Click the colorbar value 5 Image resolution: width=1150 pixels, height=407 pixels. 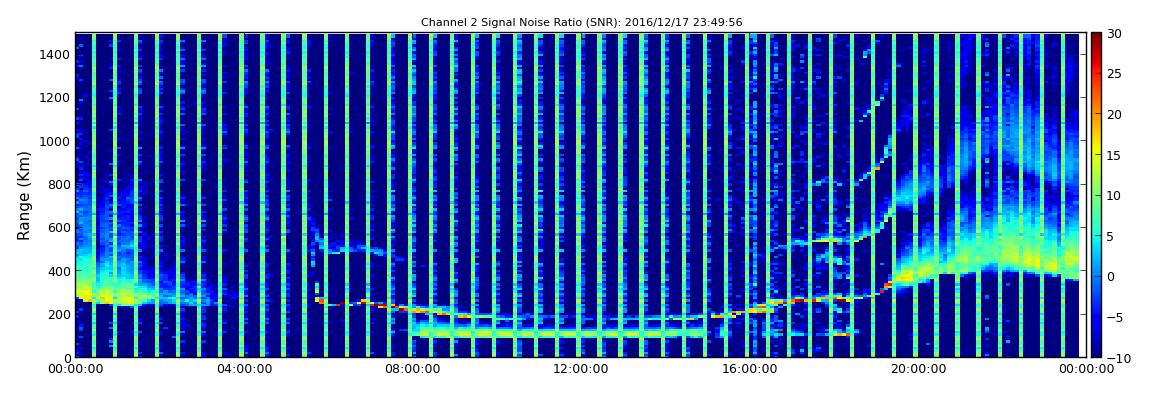click(x=1111, y=236)
